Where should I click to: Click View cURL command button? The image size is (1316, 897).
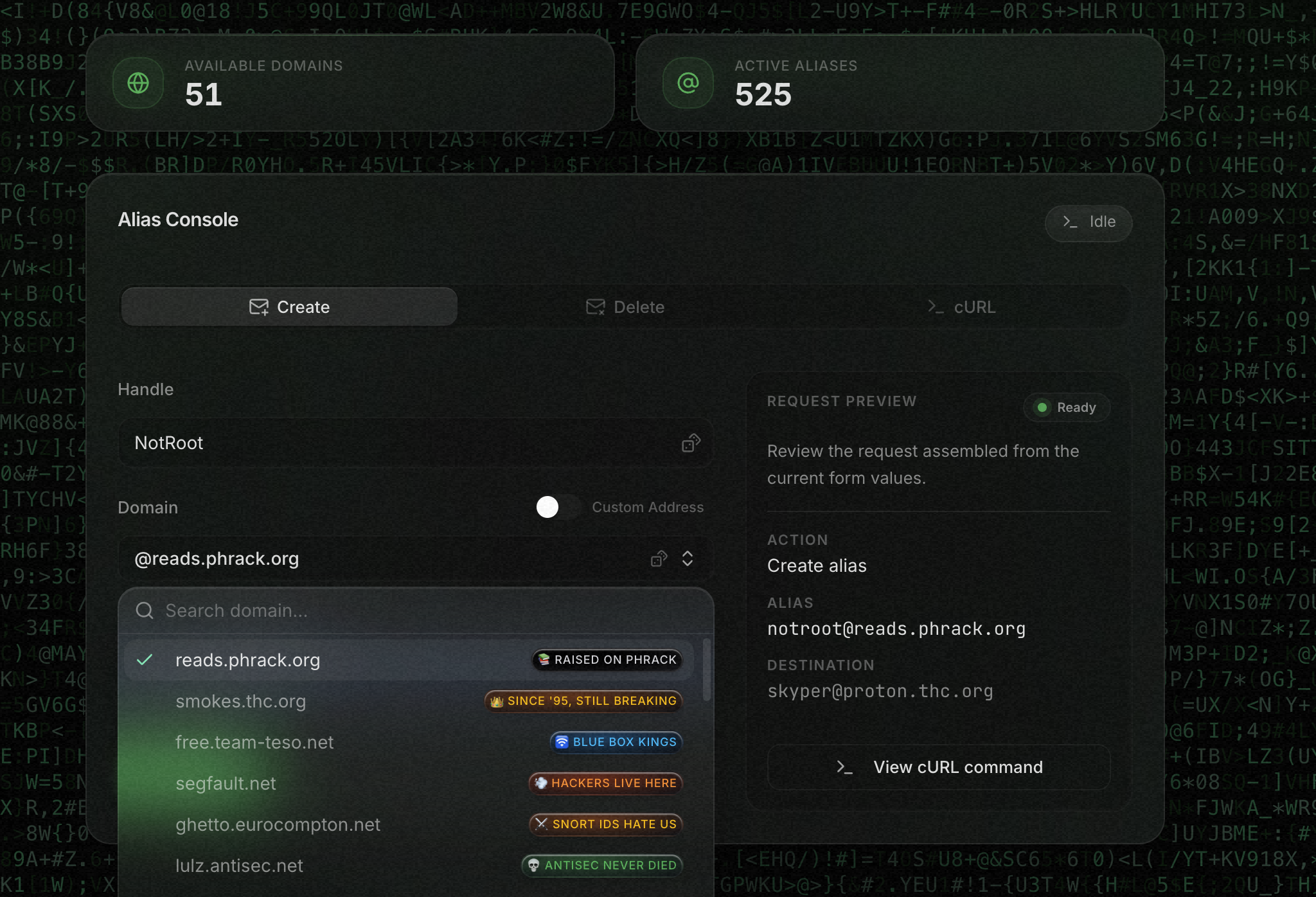tap(939, 767)
